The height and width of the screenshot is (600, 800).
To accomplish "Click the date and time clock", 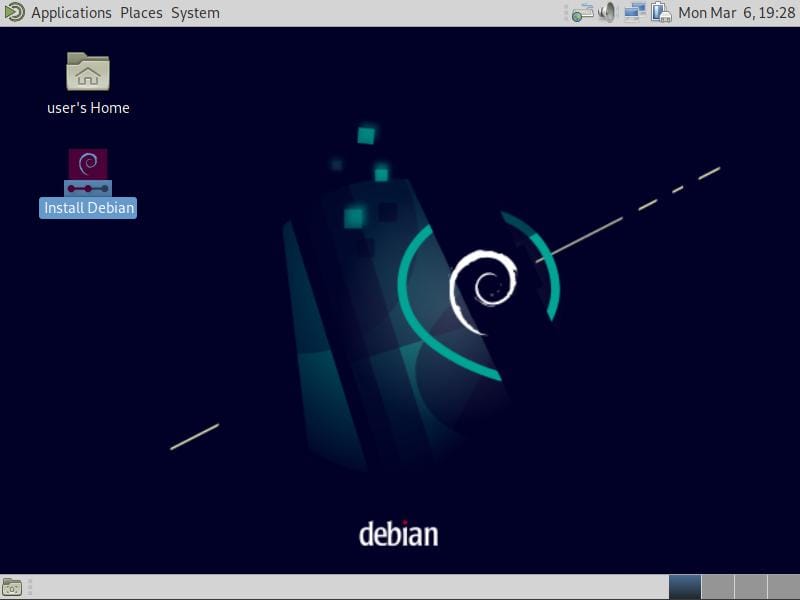I will pos(735,13).
